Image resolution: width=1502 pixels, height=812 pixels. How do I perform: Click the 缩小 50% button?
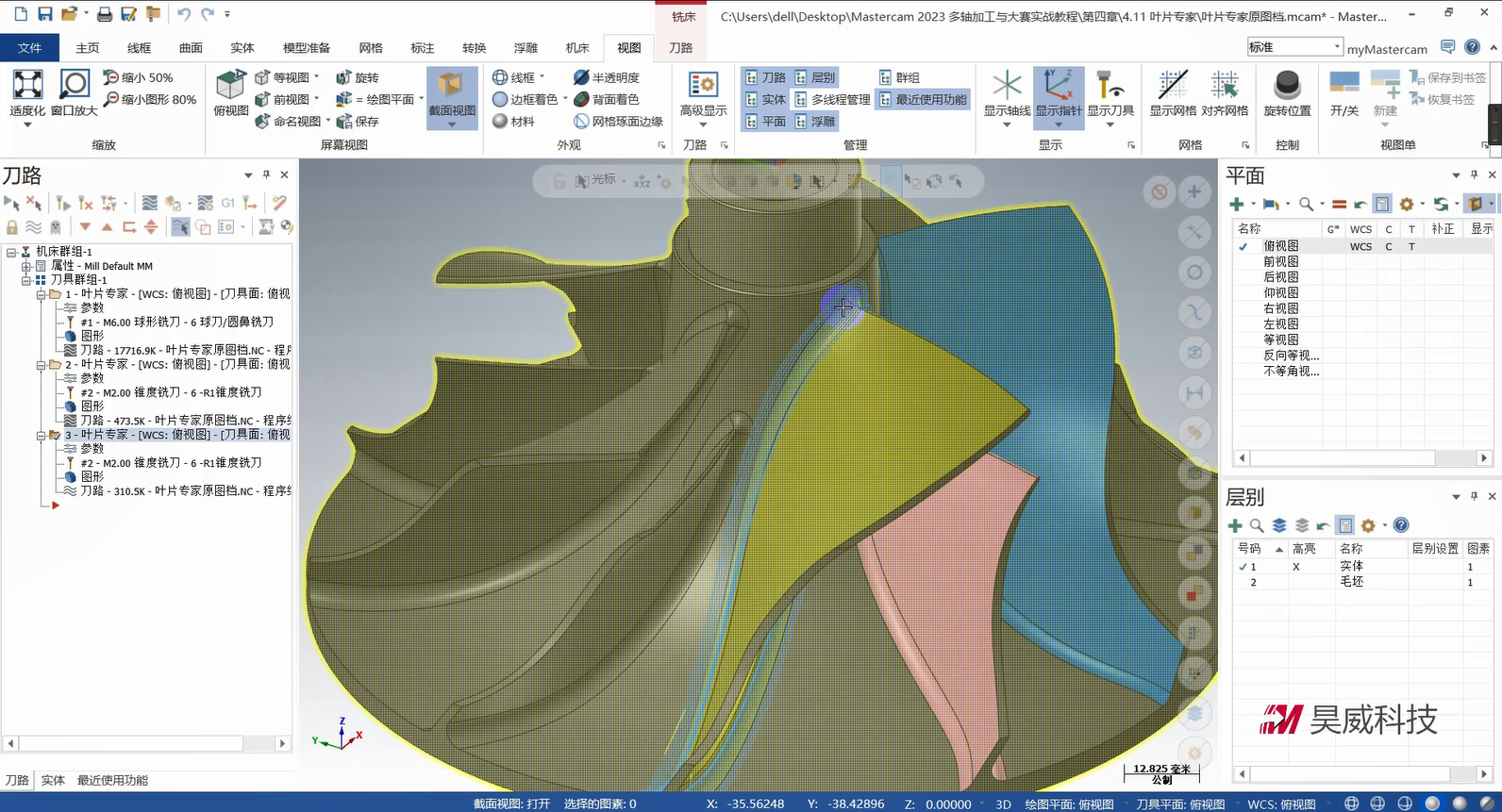139,77
